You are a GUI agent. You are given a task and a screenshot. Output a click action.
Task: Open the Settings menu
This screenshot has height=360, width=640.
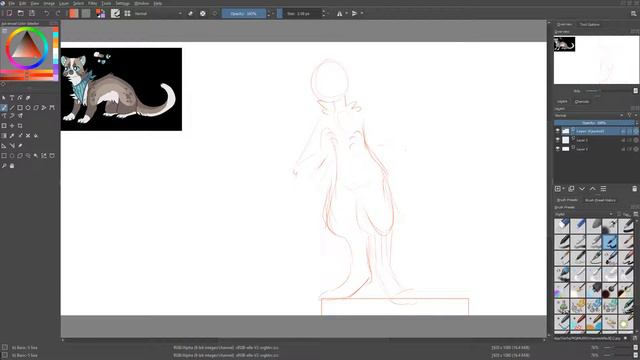[x=122, y=3]
